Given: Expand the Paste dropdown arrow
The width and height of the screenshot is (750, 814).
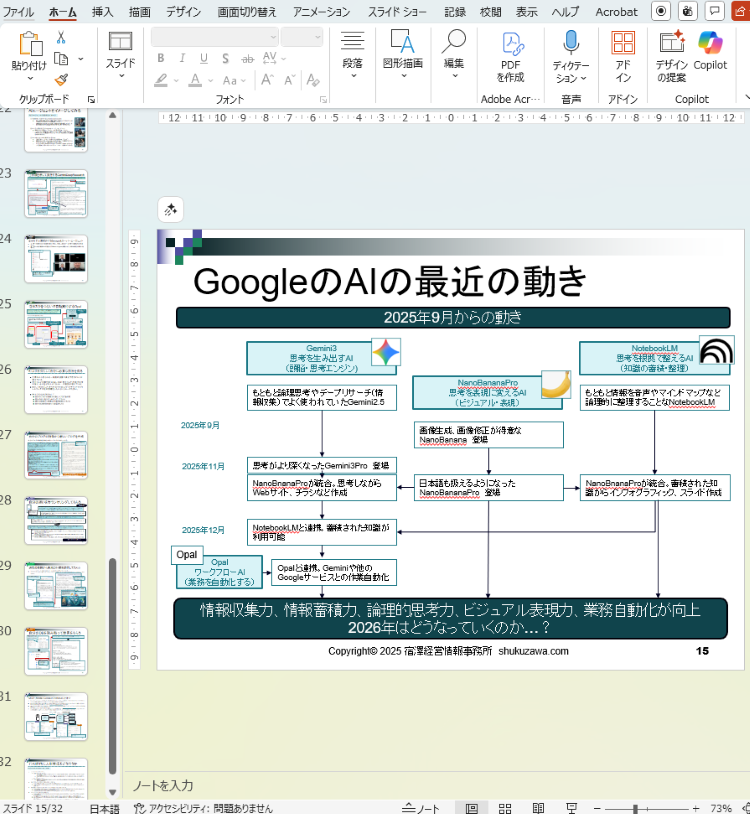Looking at the screenshot, I should tap(29, 79).
